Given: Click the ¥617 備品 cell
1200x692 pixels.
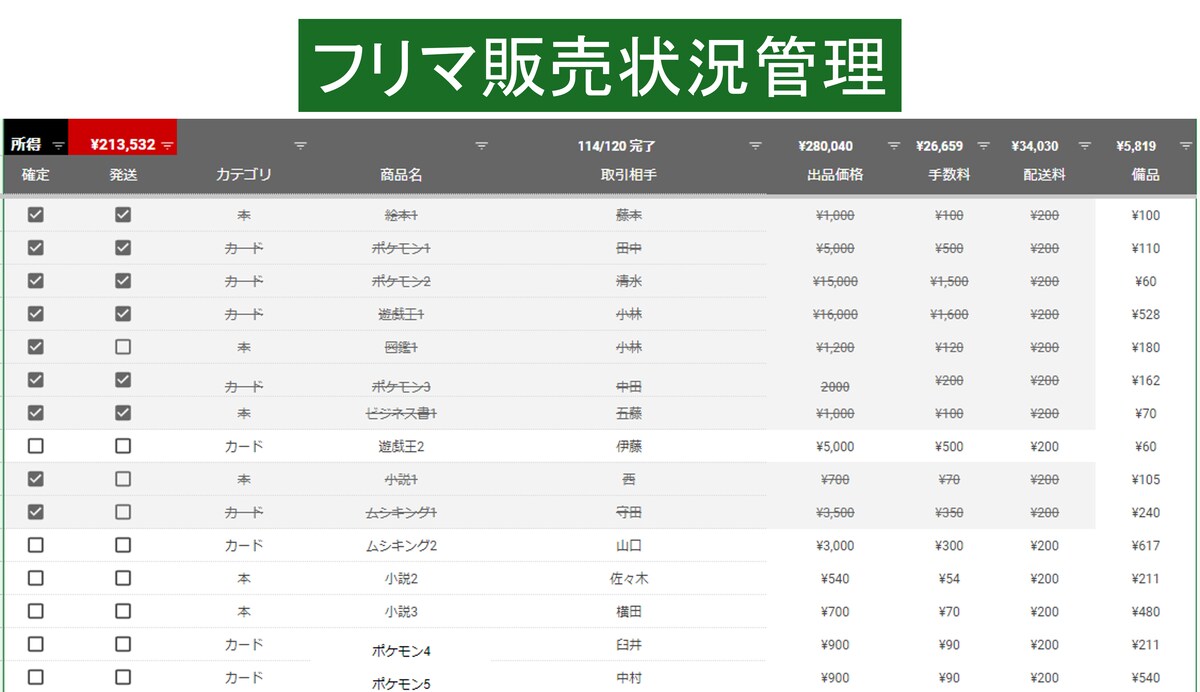Looking at the screenshot, I should pos(1146,545).
